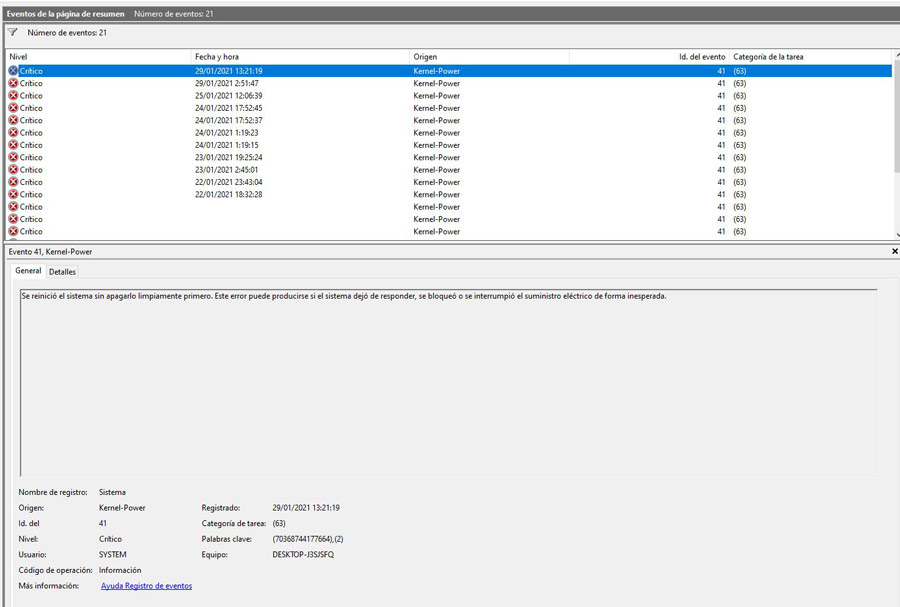Click critical icon for 29/01/2021 2:51:47 event
This screenshot has height=607, width=900.
(x=13, y=84)
